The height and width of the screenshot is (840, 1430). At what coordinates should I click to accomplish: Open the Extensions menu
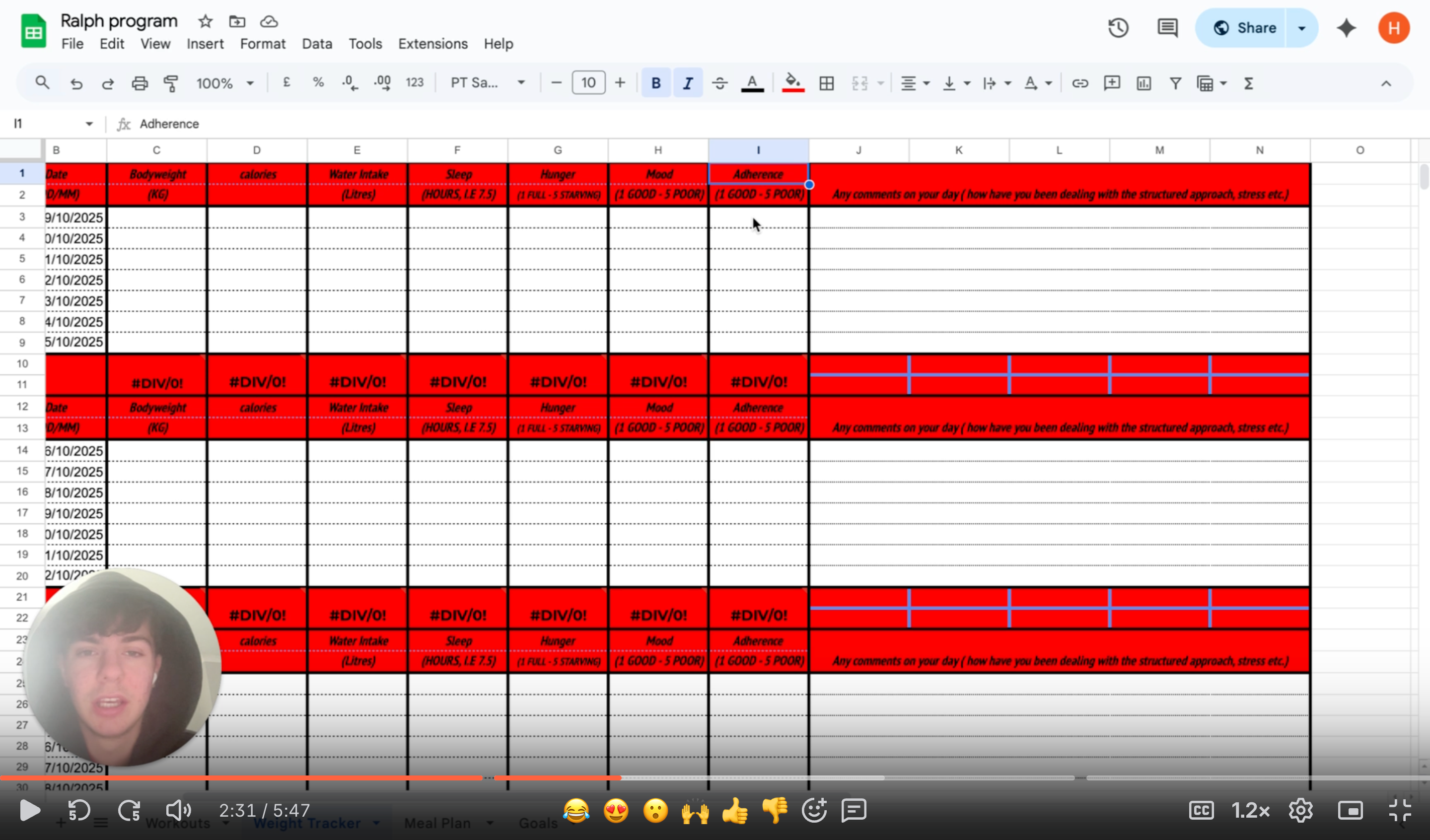[432, 44]
